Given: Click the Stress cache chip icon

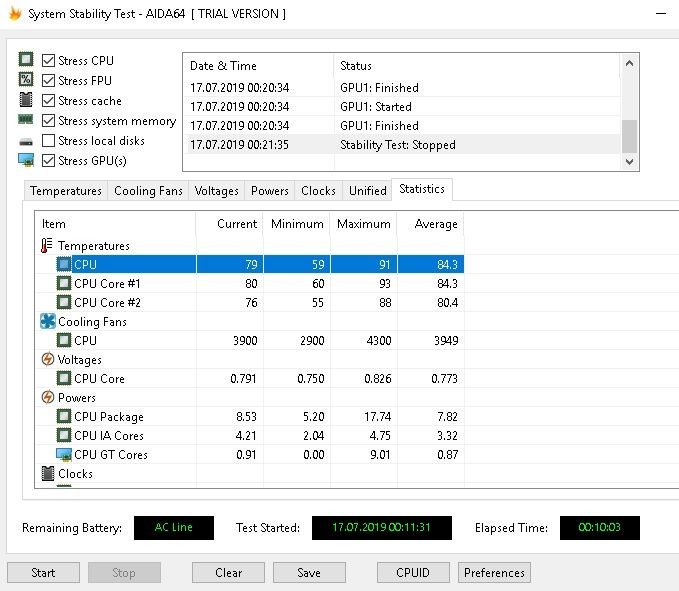Looking at the screenshot, I should click(x=26, y=99).
